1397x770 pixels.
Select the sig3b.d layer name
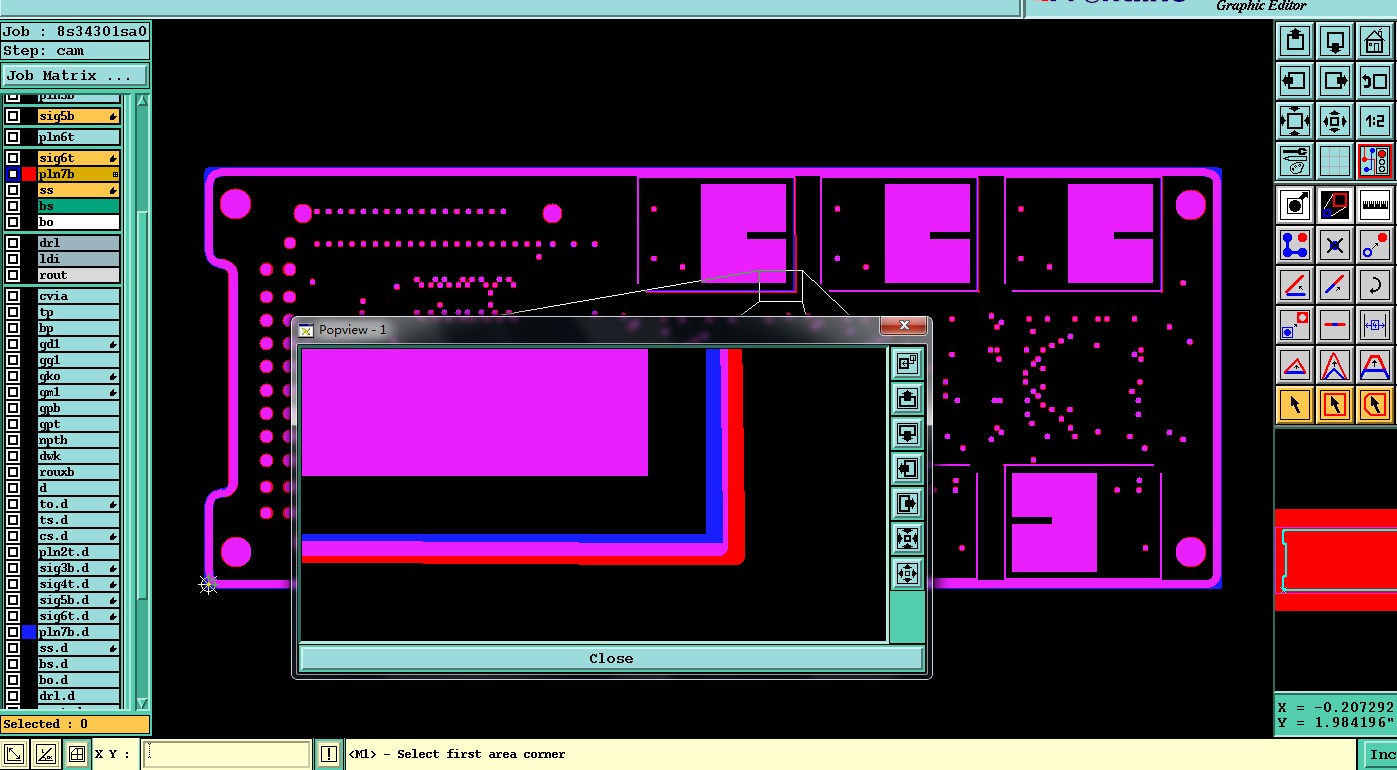pos(79,568)
